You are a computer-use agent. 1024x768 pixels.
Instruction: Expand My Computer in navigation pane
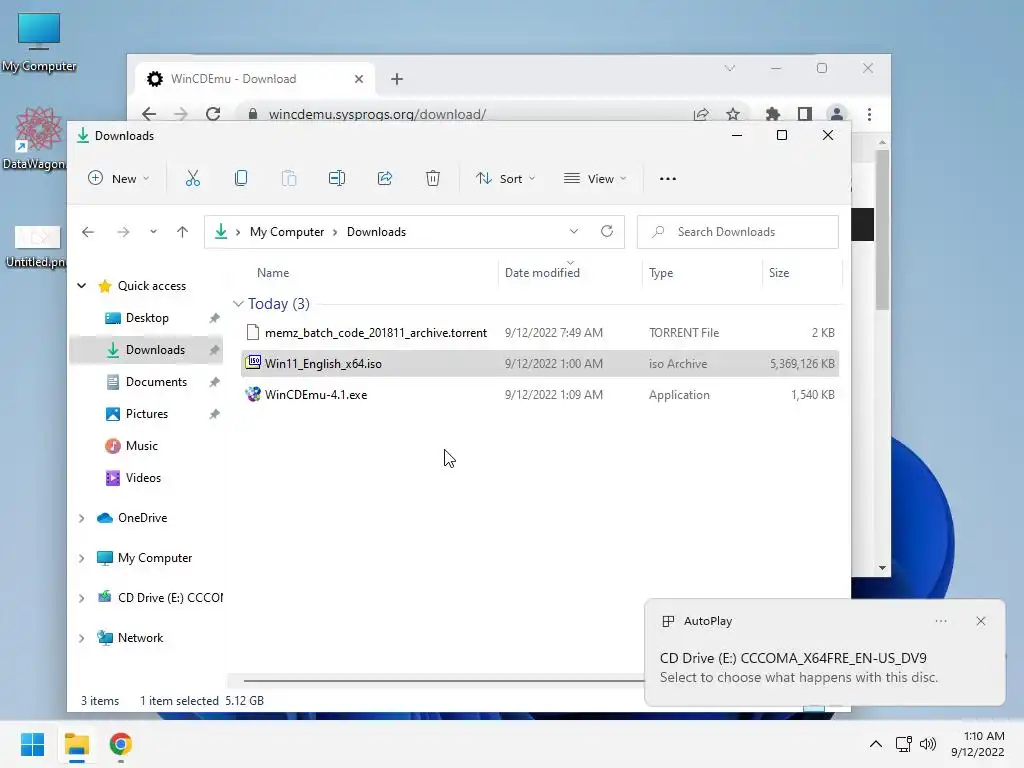coord(82,558)
